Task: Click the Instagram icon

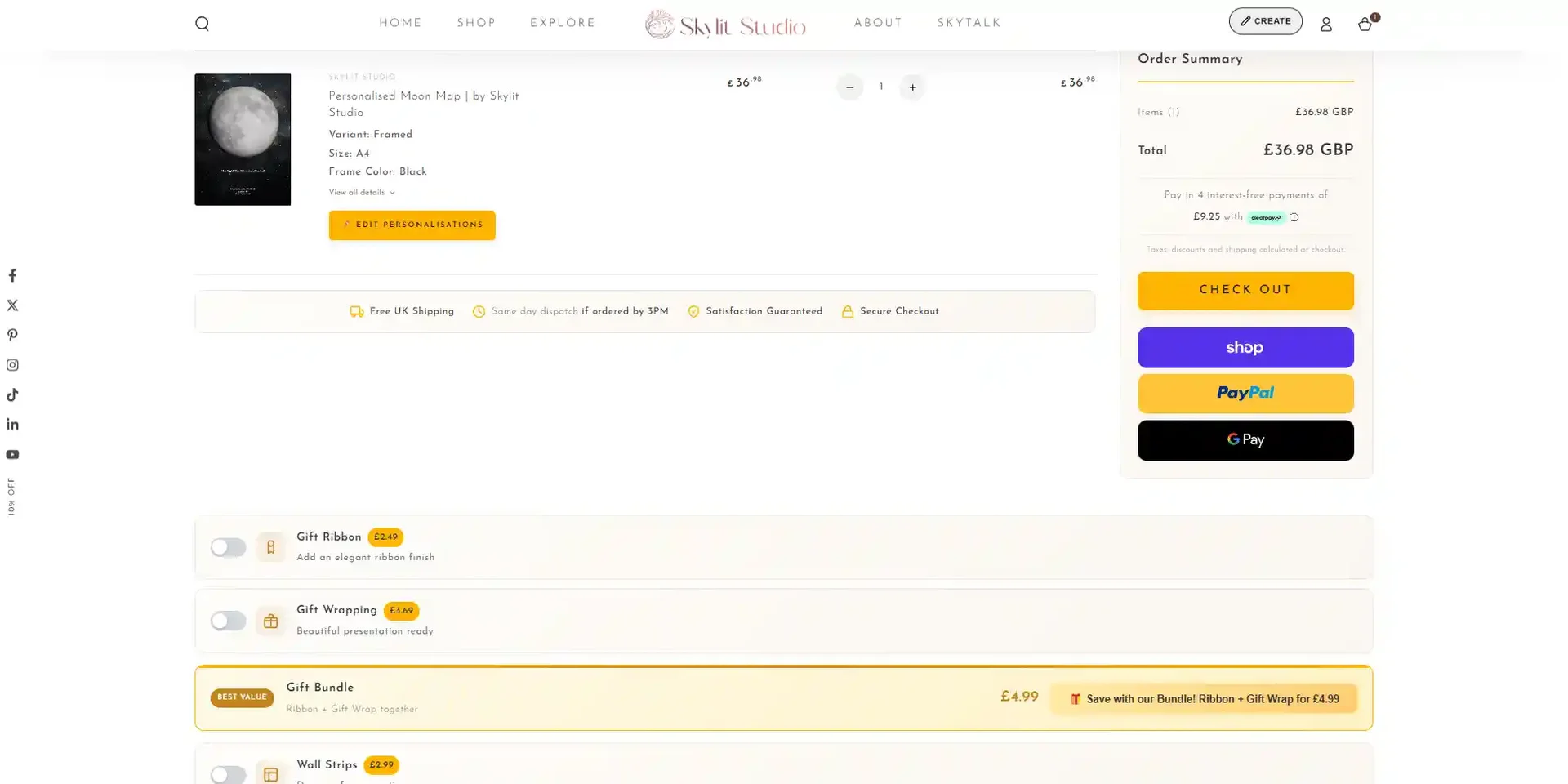Action: [x=12, y=365]
